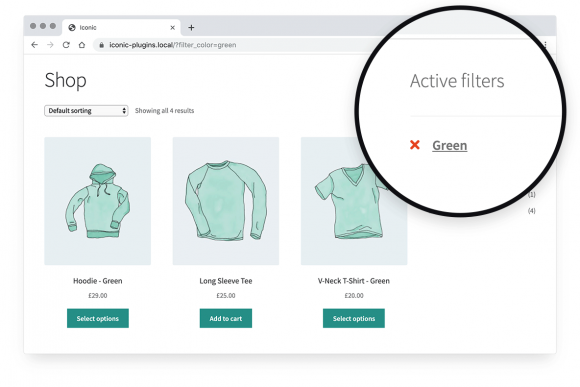Open the Default sorting dropdown

click(86, 111)
